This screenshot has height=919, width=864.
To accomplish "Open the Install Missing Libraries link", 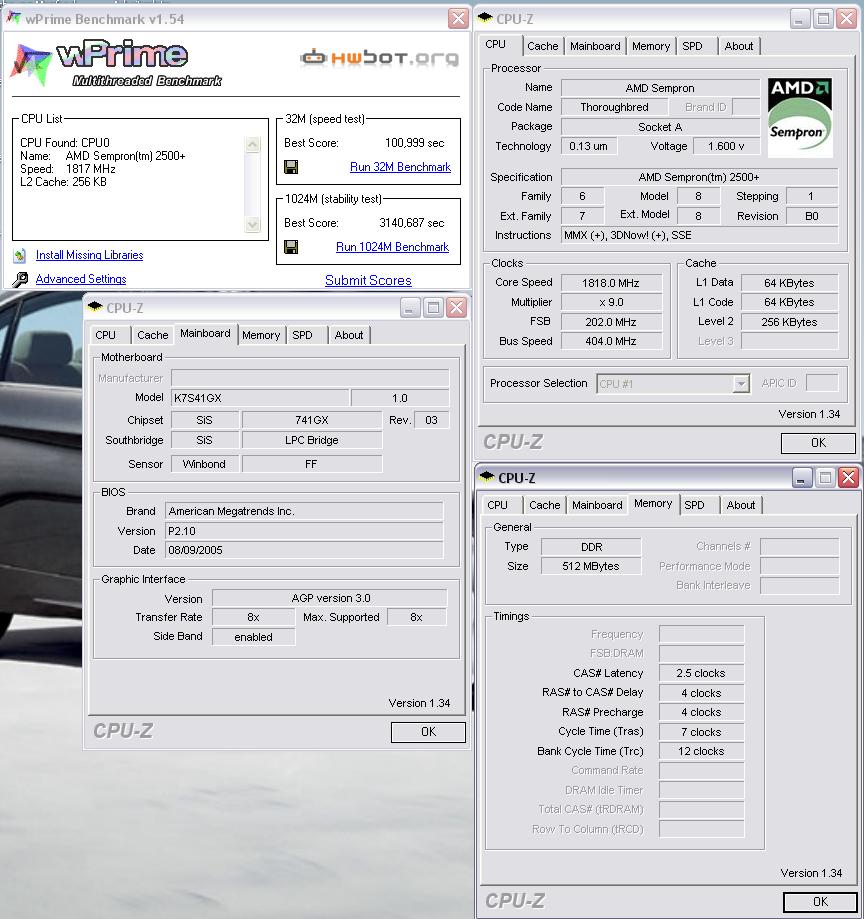I will (89, 255).
